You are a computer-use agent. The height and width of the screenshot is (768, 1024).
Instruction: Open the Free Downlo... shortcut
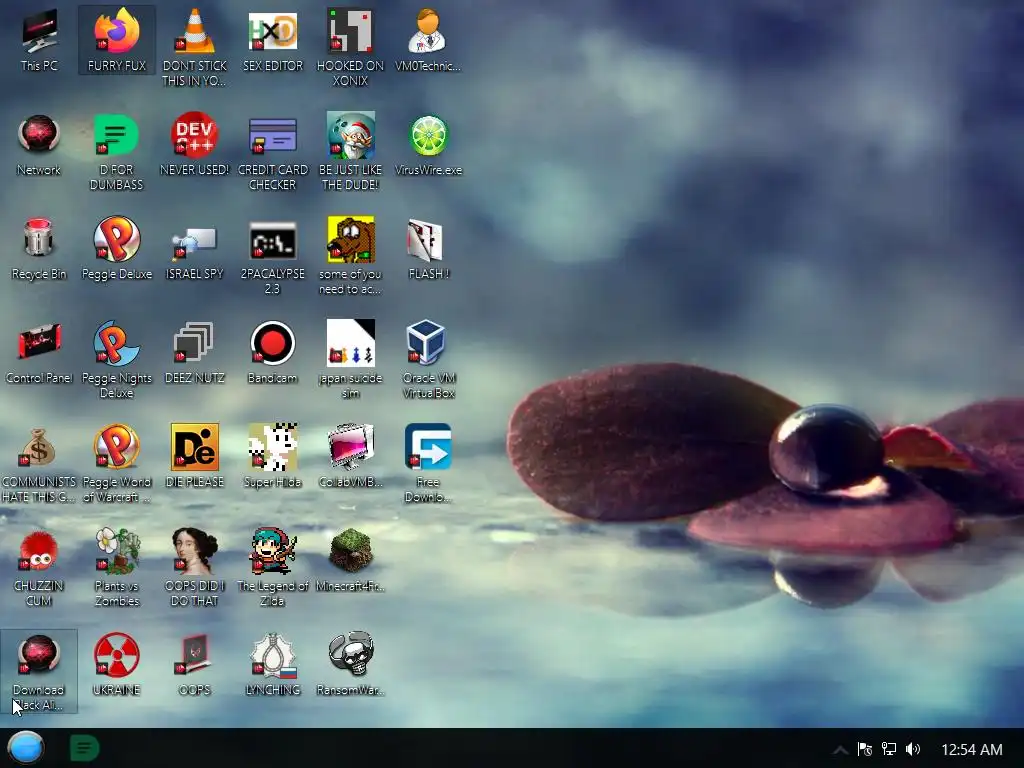click(x=428, y=464)
